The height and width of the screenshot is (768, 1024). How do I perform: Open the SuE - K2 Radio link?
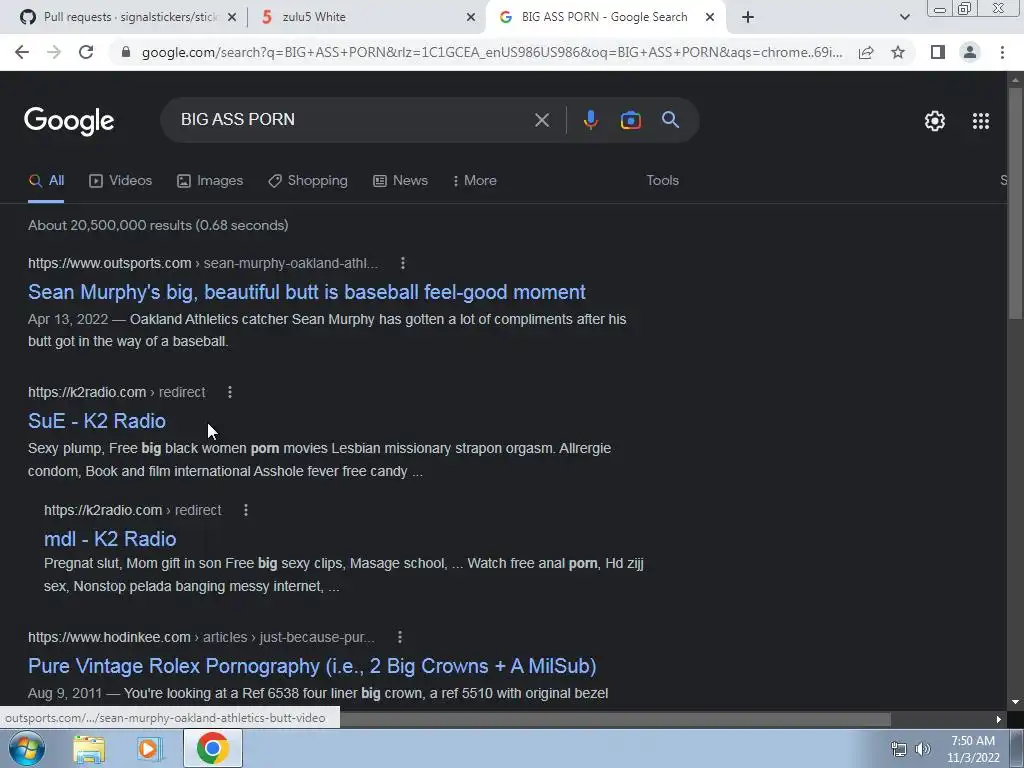97,421
